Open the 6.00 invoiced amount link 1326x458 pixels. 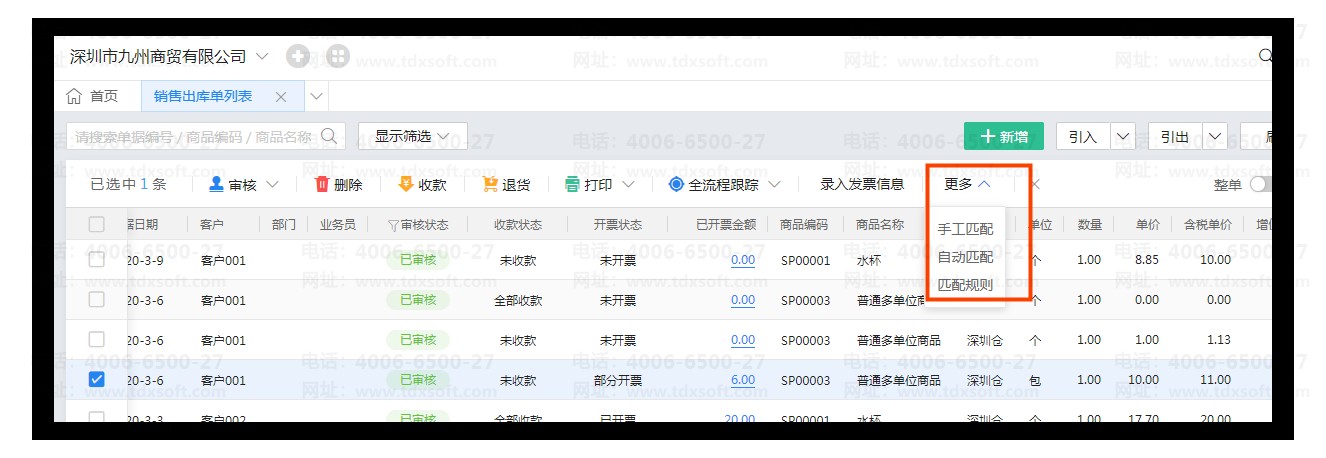point(742,380)
